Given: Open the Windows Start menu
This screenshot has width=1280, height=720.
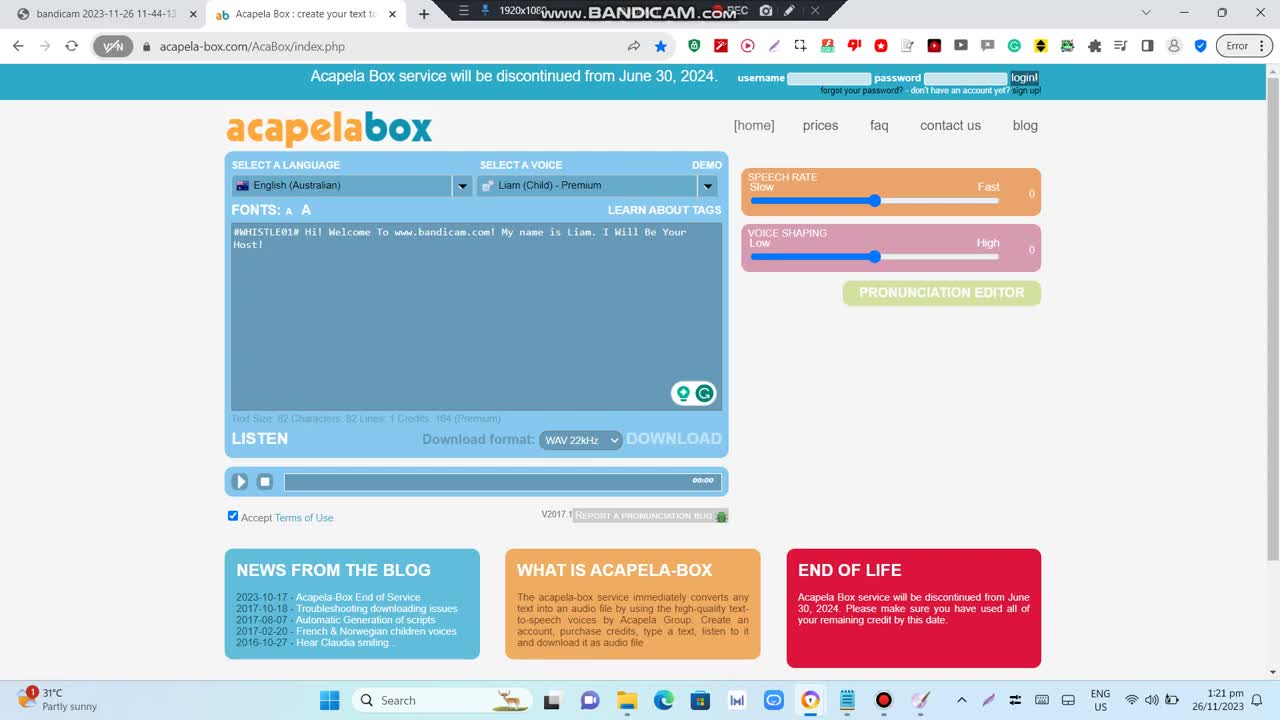Looking at the screenshot, I should click(x=329, y=700).
